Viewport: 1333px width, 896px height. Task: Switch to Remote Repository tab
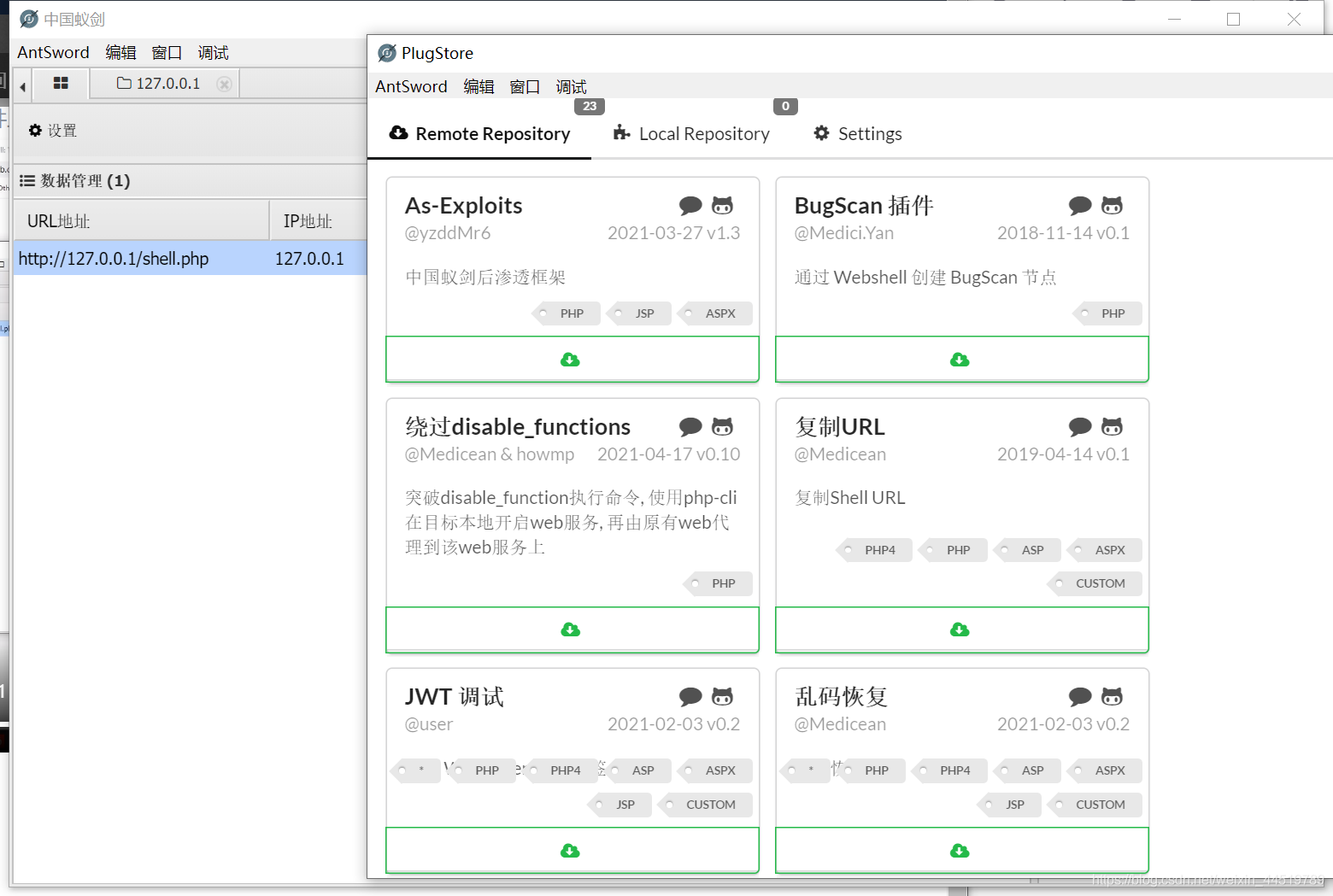click(x=479, y=133)
